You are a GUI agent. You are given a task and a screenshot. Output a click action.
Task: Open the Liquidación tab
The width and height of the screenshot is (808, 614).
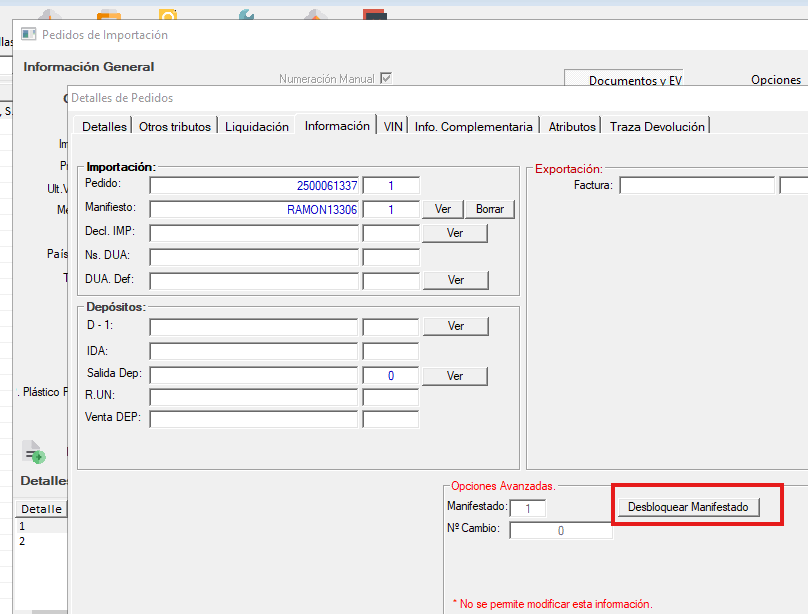tap(256, 127)
